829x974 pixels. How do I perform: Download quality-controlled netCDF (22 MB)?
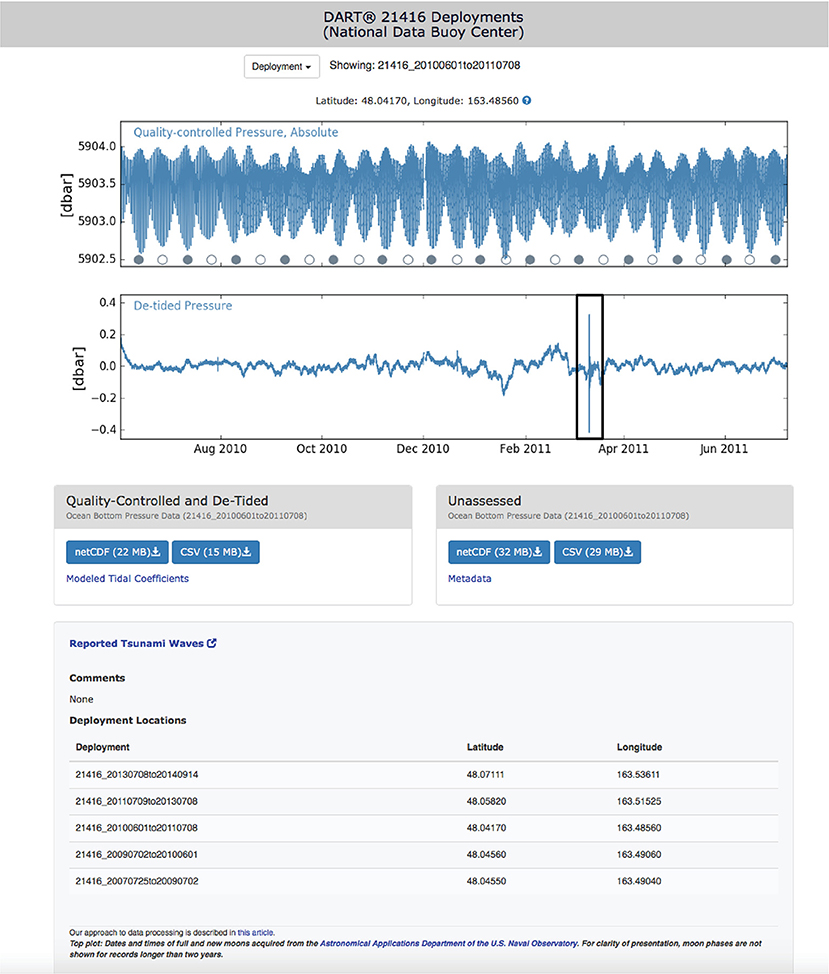coord(117,552)
